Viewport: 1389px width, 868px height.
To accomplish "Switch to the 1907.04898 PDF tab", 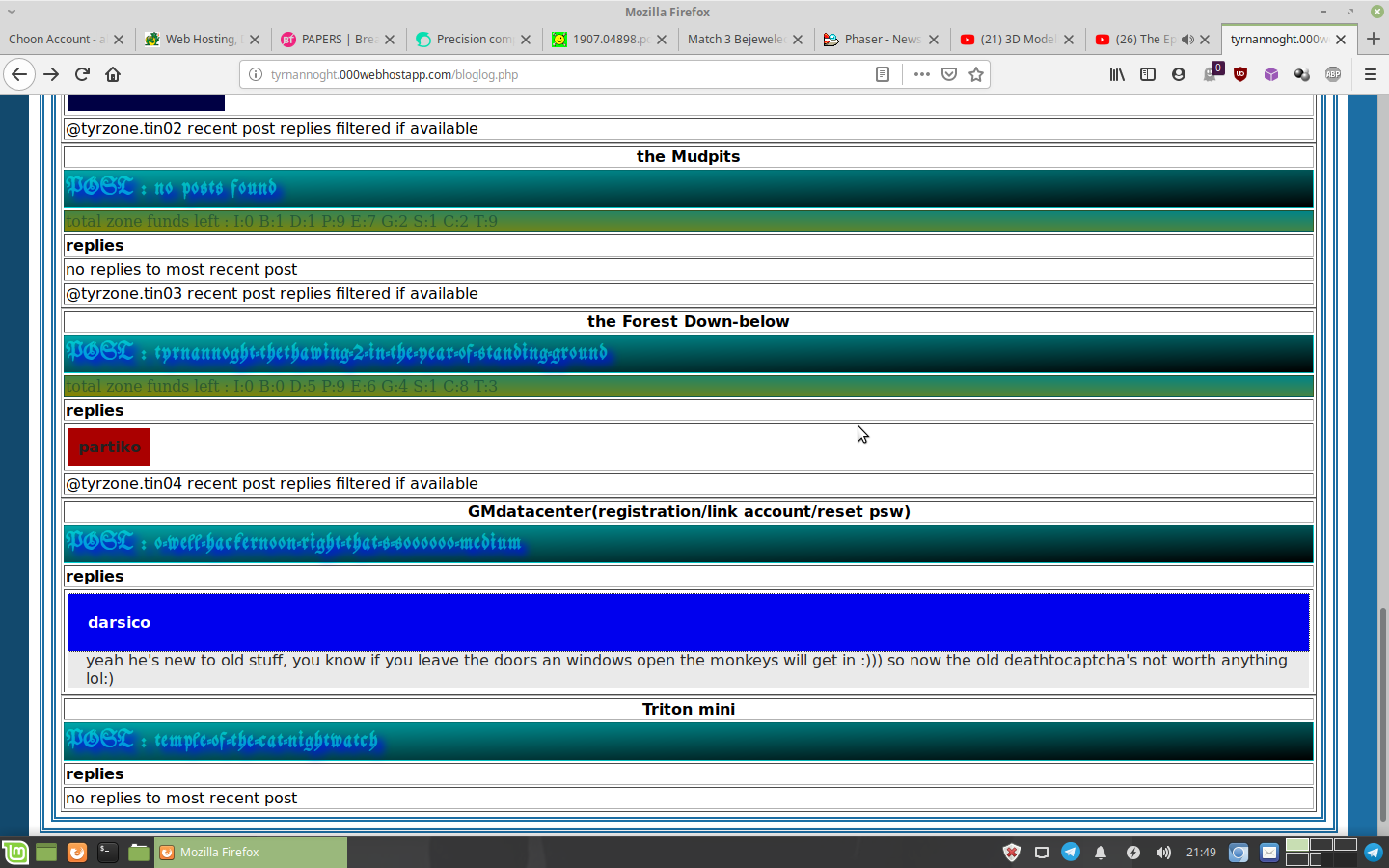I will pos(609,40).
